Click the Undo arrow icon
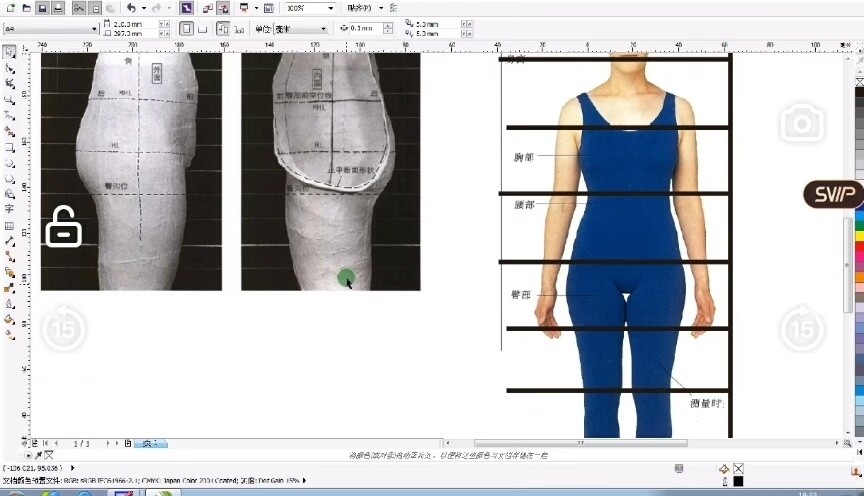This screenshot has height=496, width=864. pyautogui.click(x=130, y=8)
